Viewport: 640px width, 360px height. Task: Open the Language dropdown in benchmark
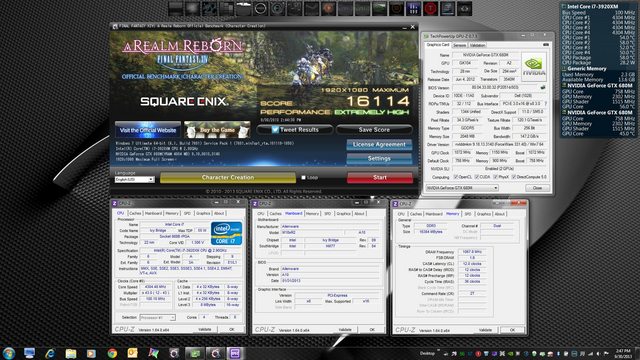[134, 180]
